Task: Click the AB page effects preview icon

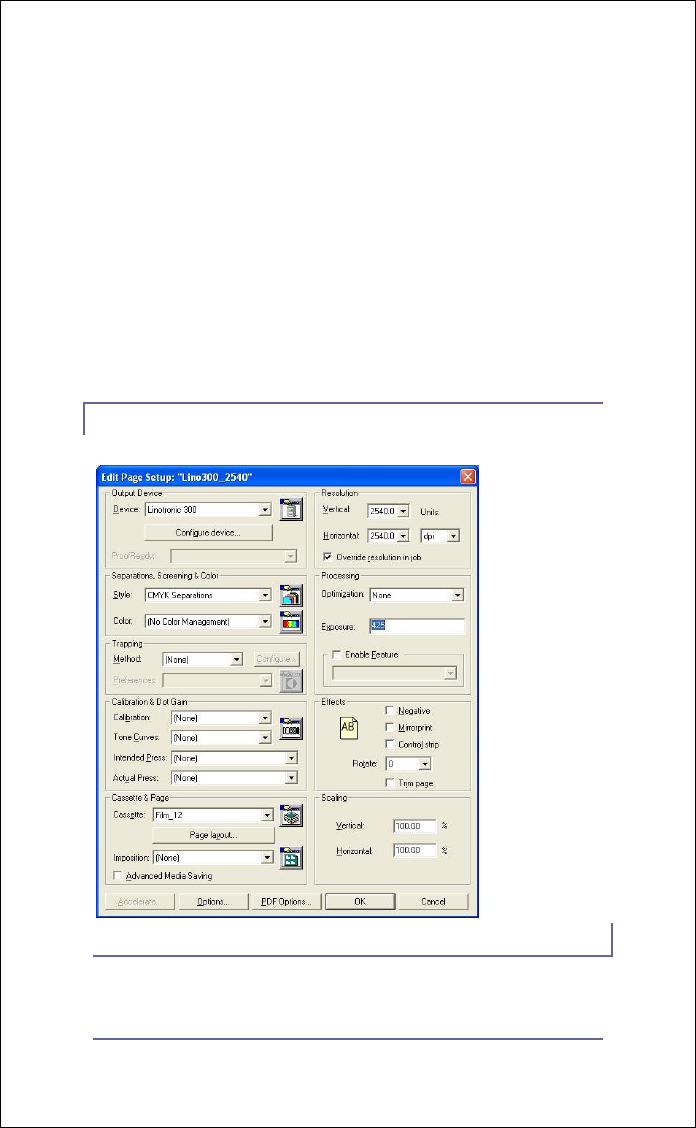Action: pyautogui.click(x=348, y=727)
